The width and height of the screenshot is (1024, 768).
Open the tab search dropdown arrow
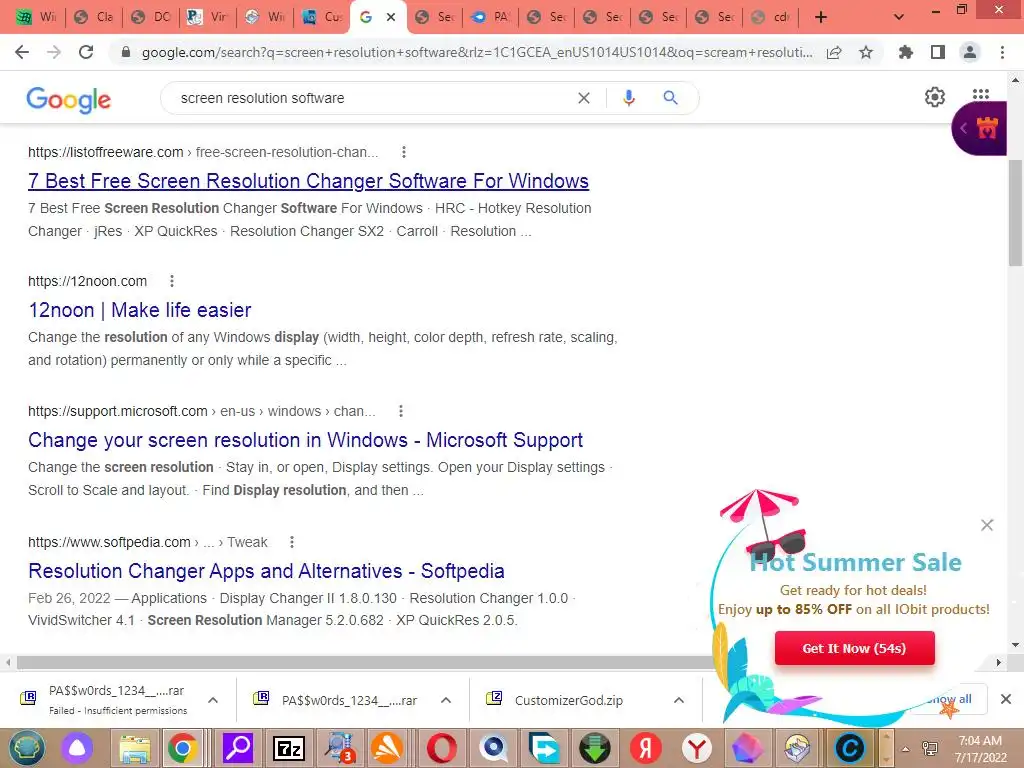899,17
